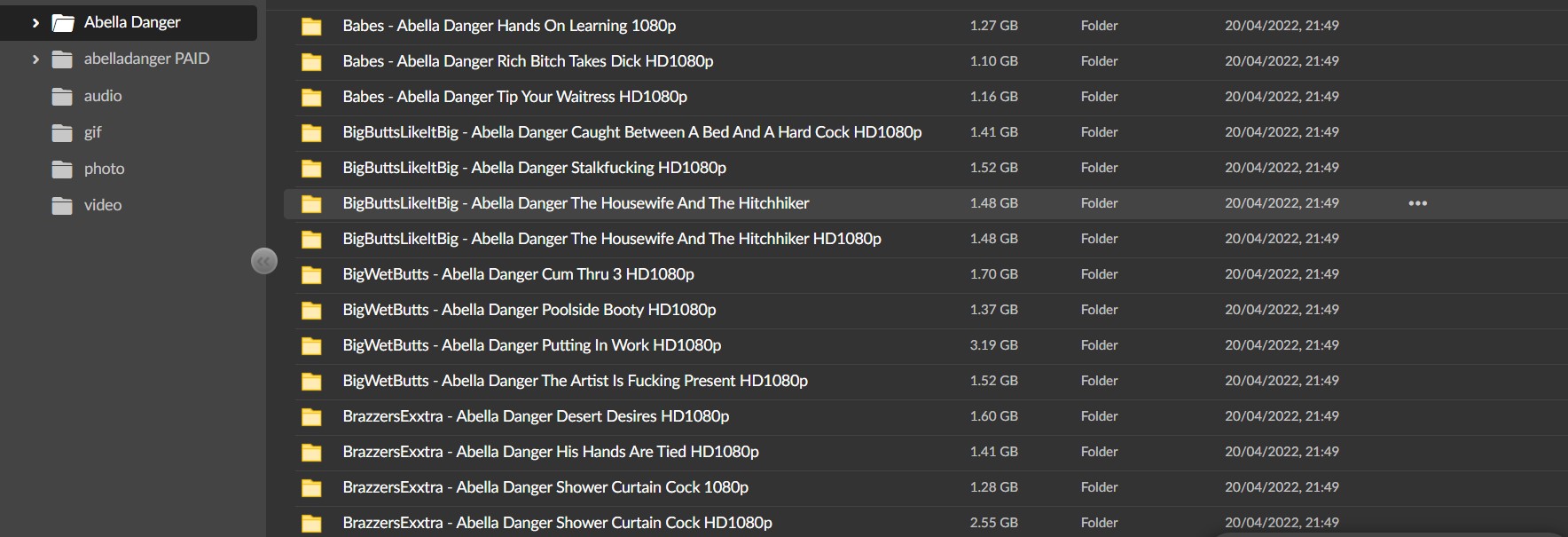
Task: Open the Housewife And The Hitchhiker HD1080p folder
Action: [x=611, y=239]
